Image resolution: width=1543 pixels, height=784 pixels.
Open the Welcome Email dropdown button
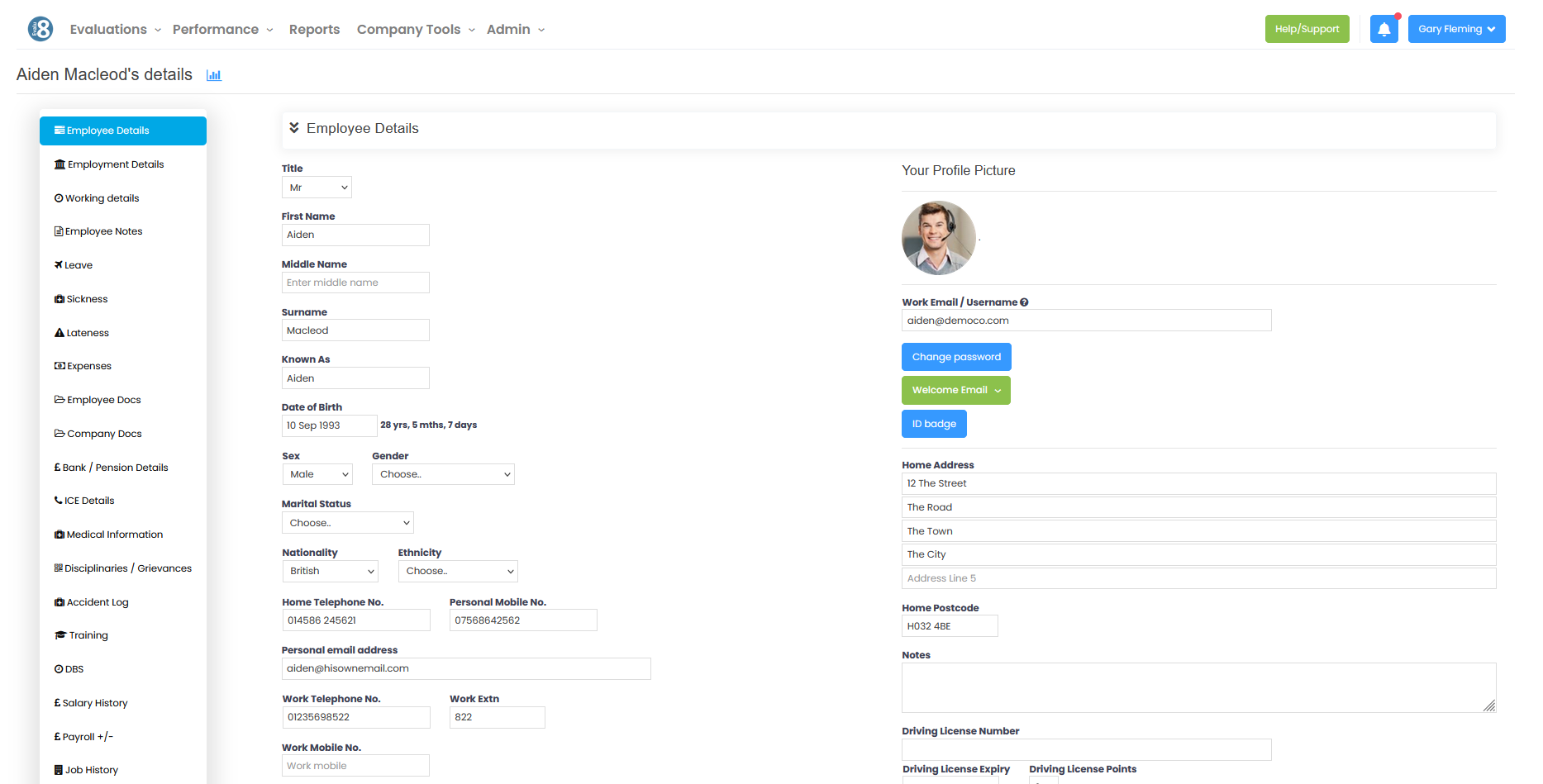(955, 390)
